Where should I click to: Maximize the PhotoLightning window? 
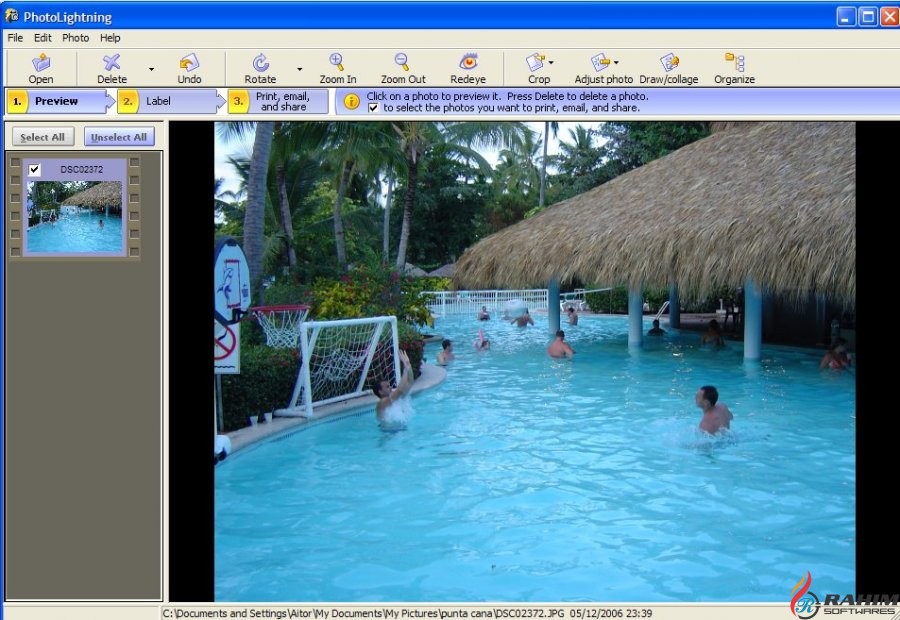point(868,17)
